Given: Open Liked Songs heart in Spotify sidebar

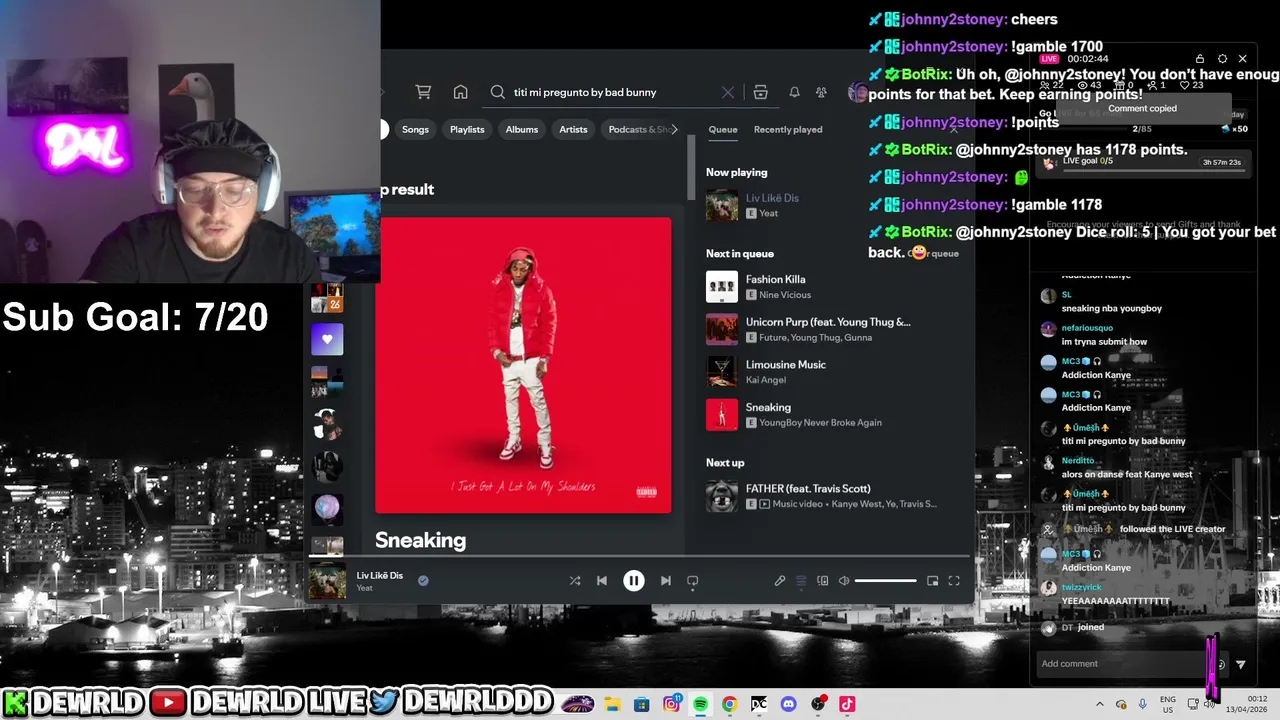Looking at the screenshot, I should tap(327, 339).
